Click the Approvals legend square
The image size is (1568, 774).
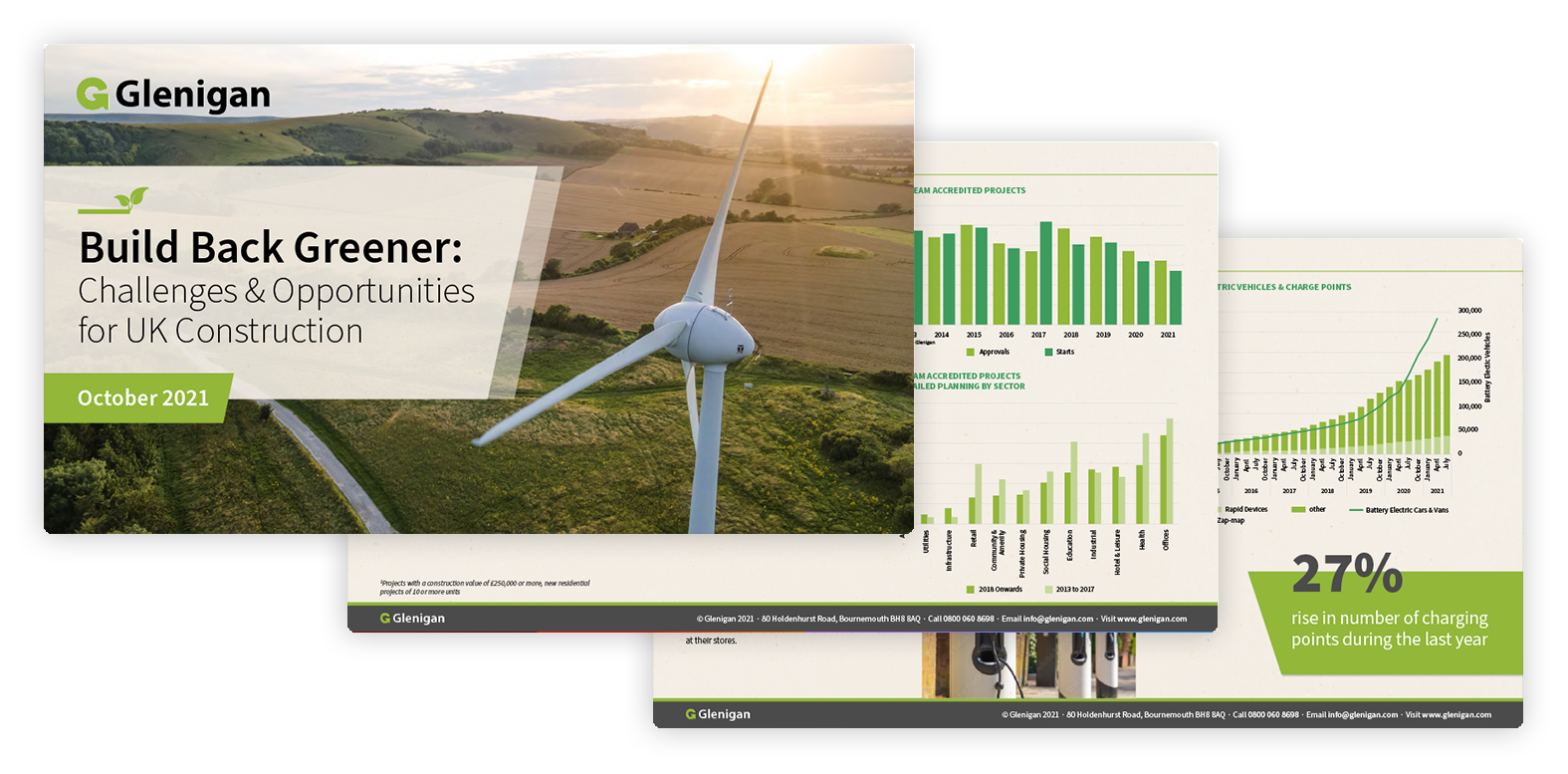[971, 352]
